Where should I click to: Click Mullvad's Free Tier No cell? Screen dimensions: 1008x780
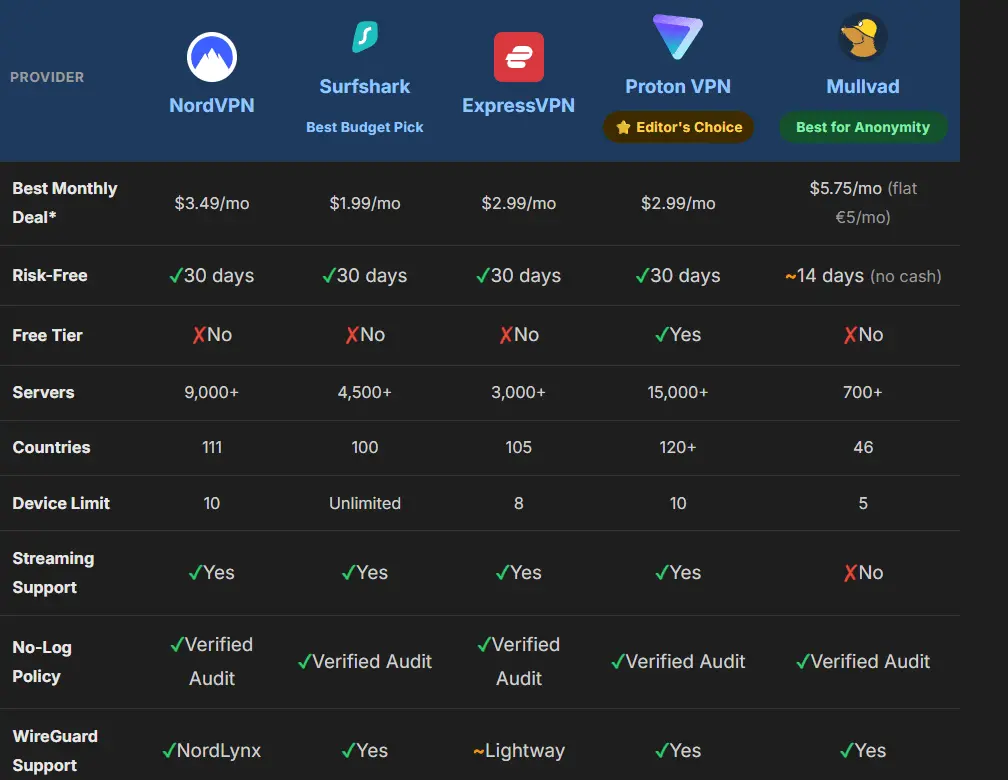coord(863,334)
